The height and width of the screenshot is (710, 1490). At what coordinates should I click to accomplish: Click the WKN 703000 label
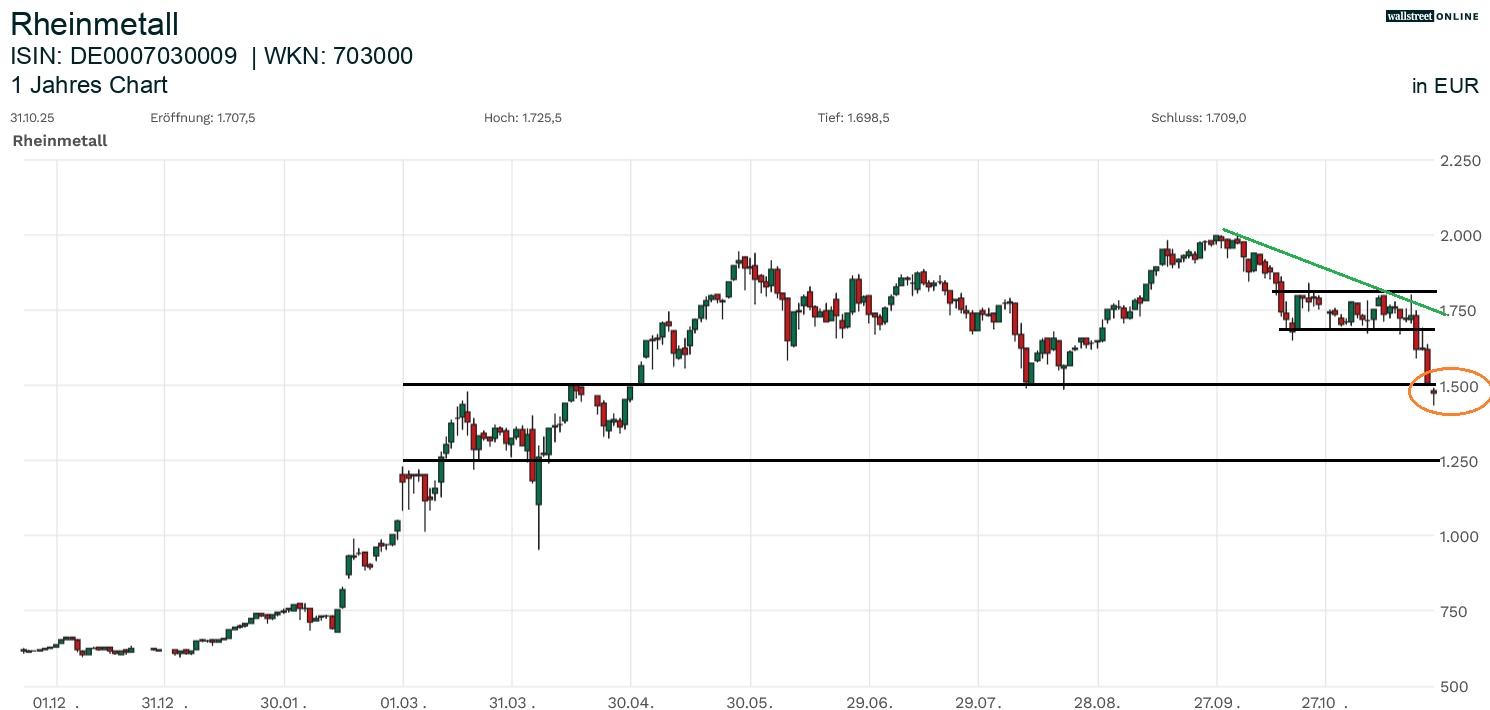340,56
